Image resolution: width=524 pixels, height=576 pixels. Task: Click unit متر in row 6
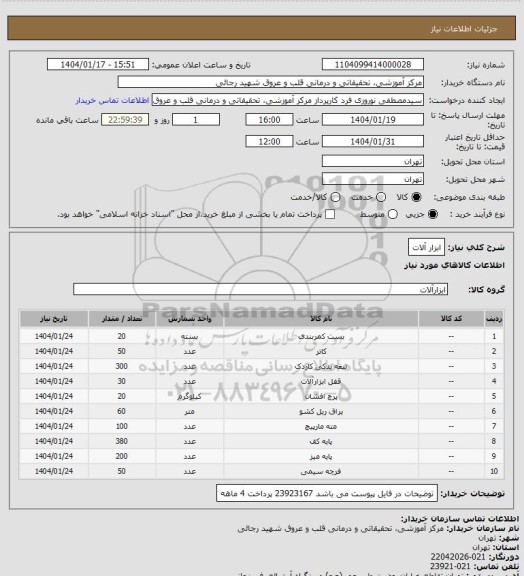coord(190,411)
